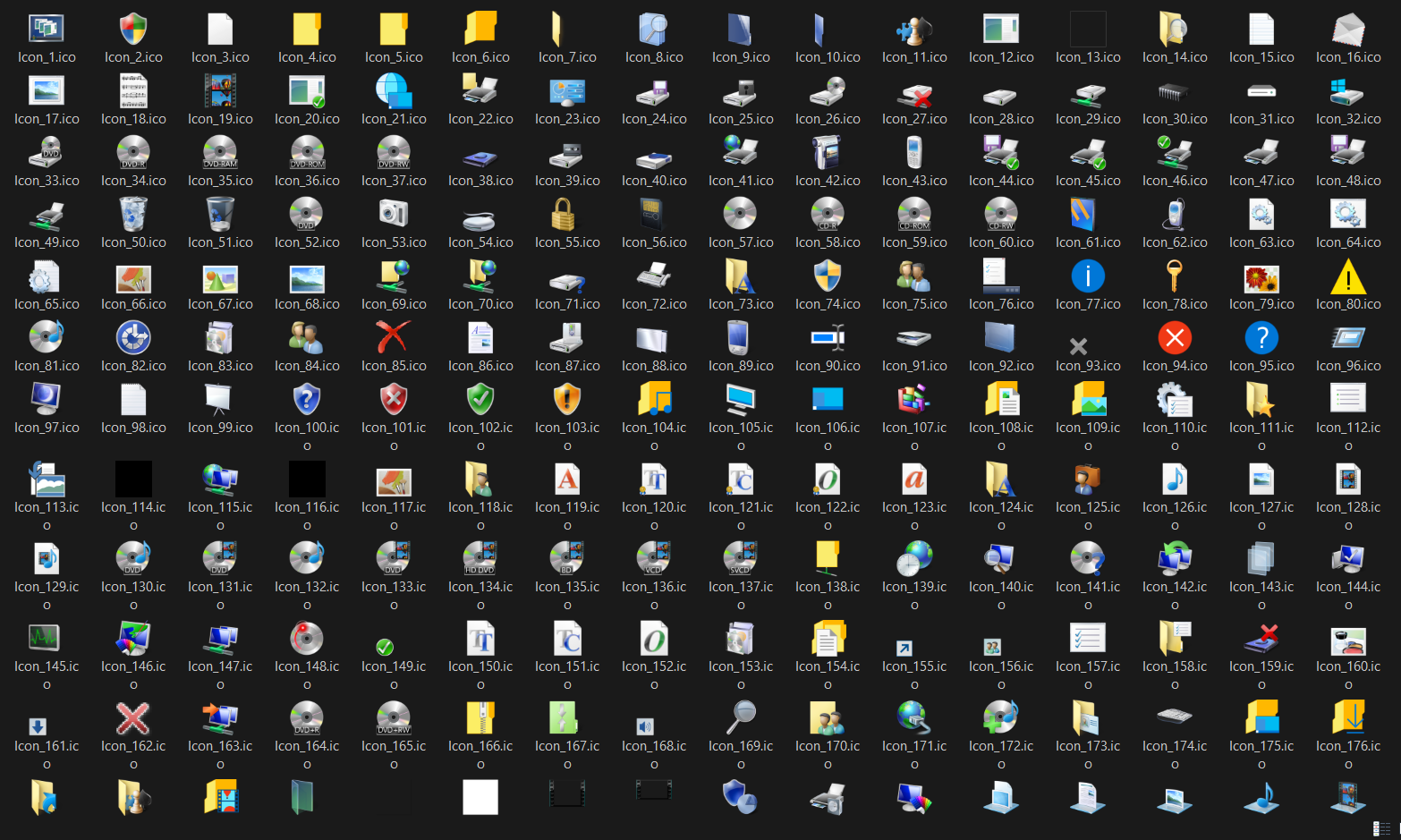This screenshot has height=840, width=1401.
Task: Select the folder download icon Icon_176.ico
Action: (x=1348, y=718)
